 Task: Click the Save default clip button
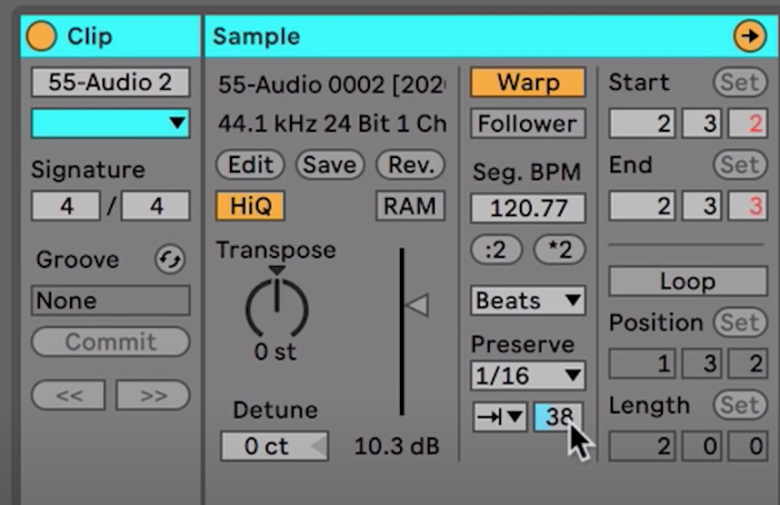[330, 165]
